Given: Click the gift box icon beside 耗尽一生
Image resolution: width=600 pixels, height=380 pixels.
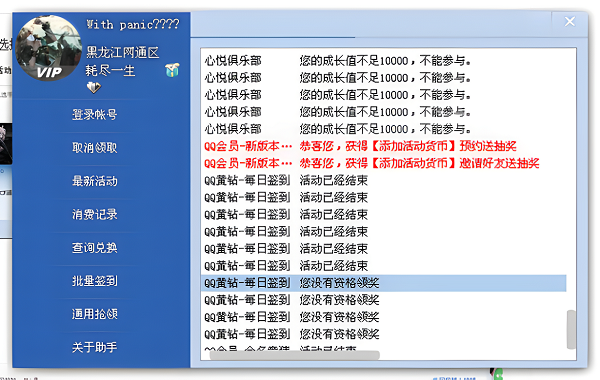Looking at the screenshot, I should [172, 70].
